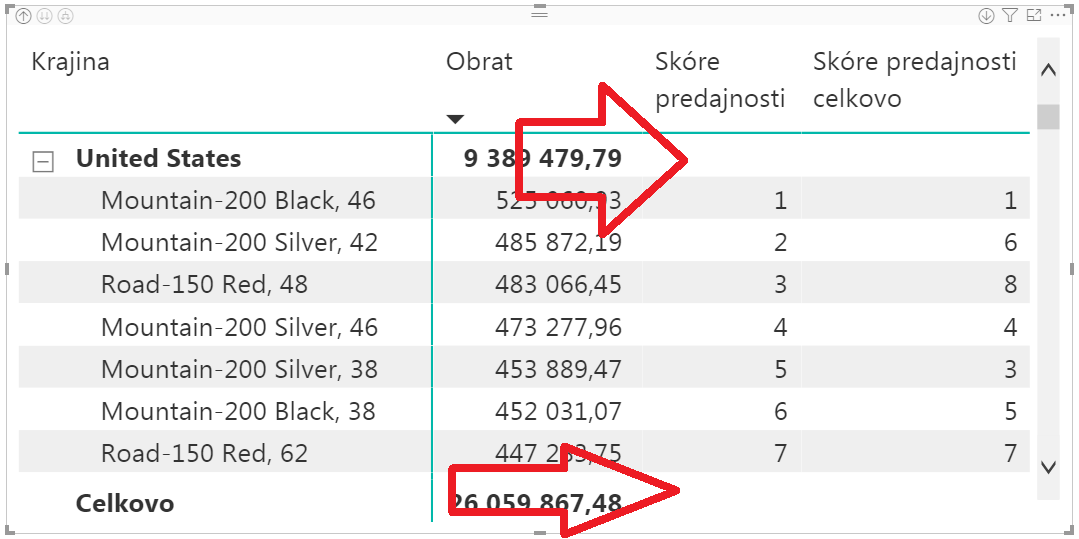1079x539 pixels.
Task: Click the drag handle at visual top
Action: click(540, 14)
